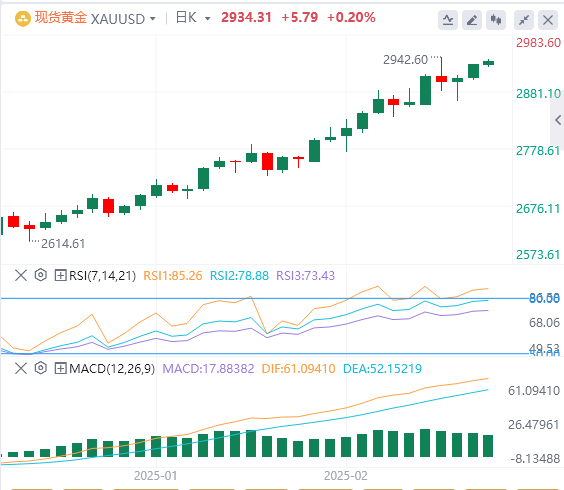
Task: Remove the RSI indicator panel
Action: coord(21,276)
